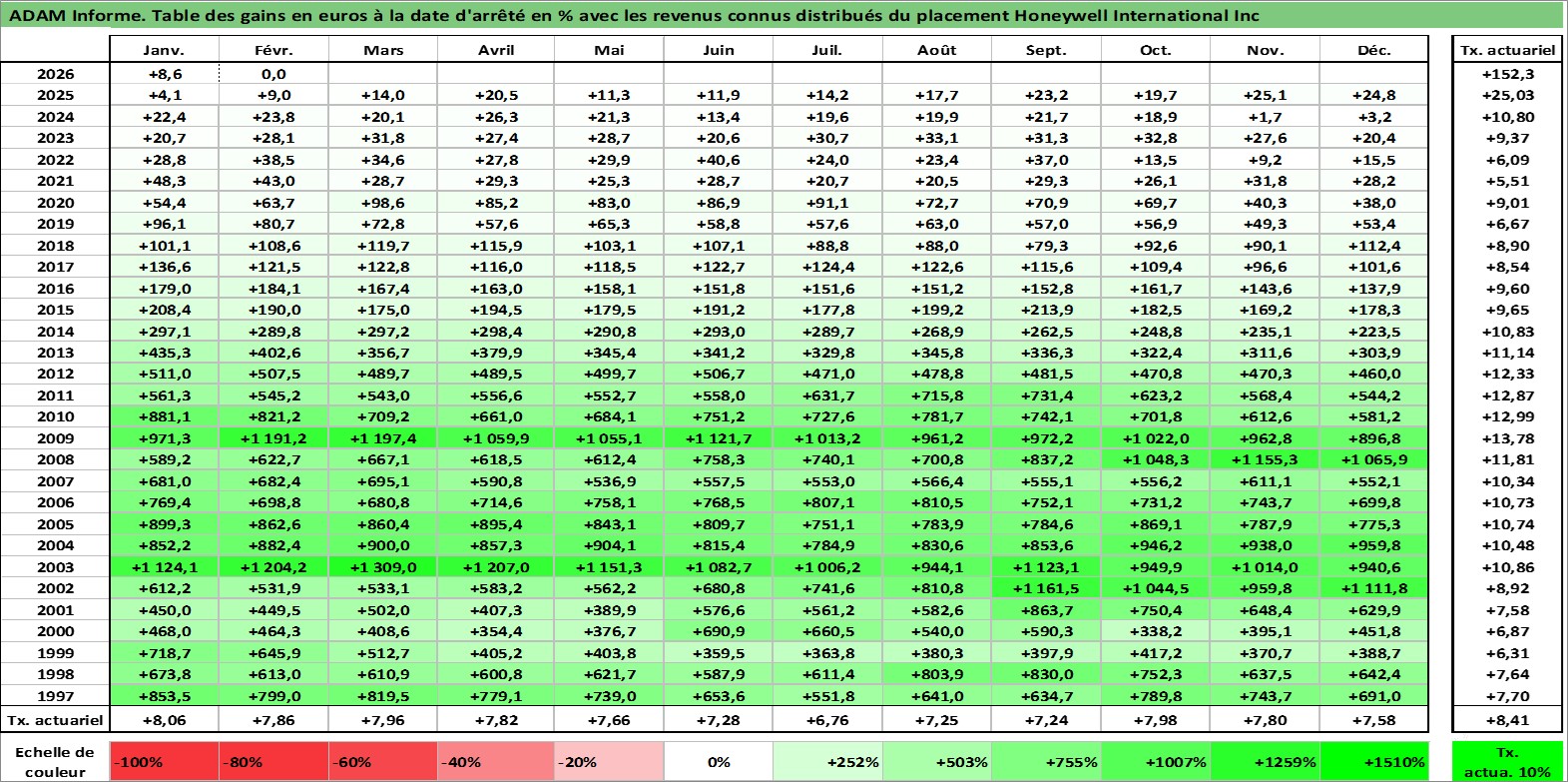Click the '+1 204,2' cell in February 2003
This screenshot has height=782, width=1568.
tap(273, 567)
